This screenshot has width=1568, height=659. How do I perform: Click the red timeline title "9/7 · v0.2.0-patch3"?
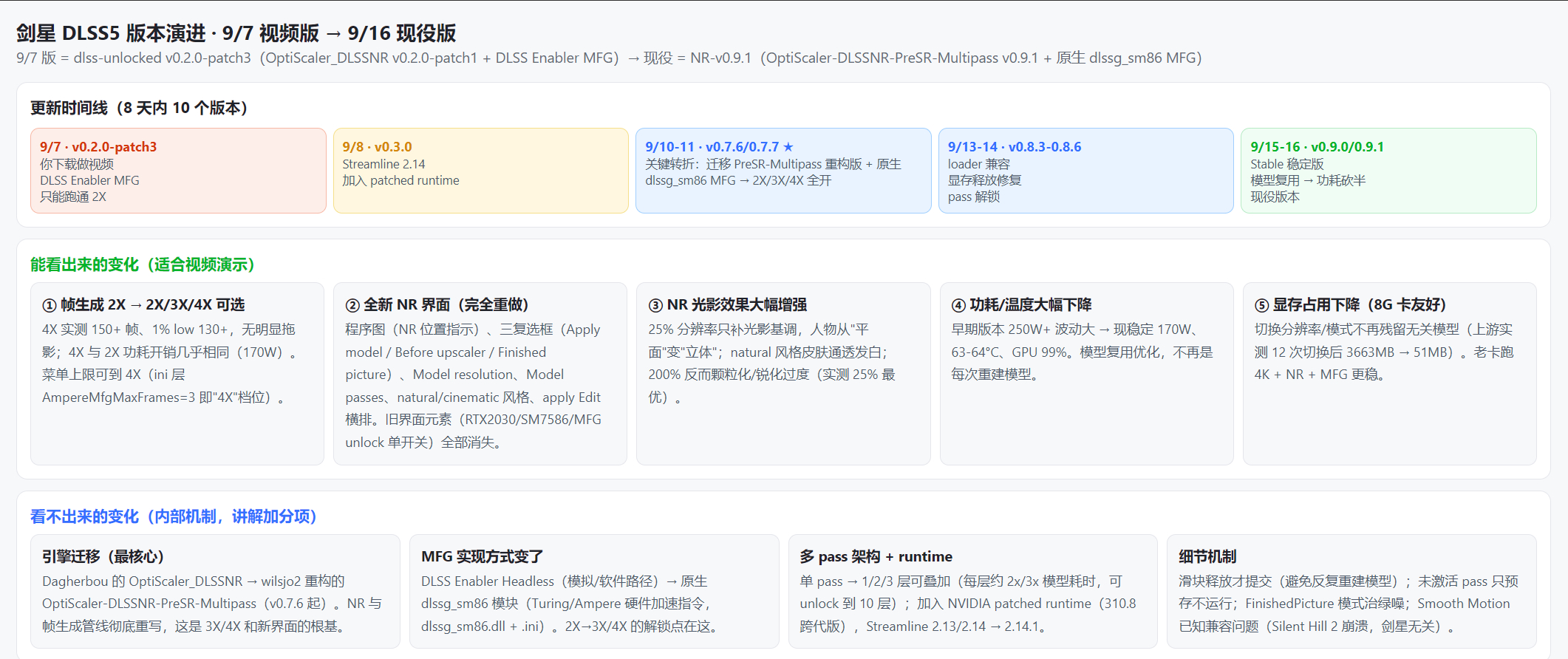pyautogui.click(x=98, y=146)
